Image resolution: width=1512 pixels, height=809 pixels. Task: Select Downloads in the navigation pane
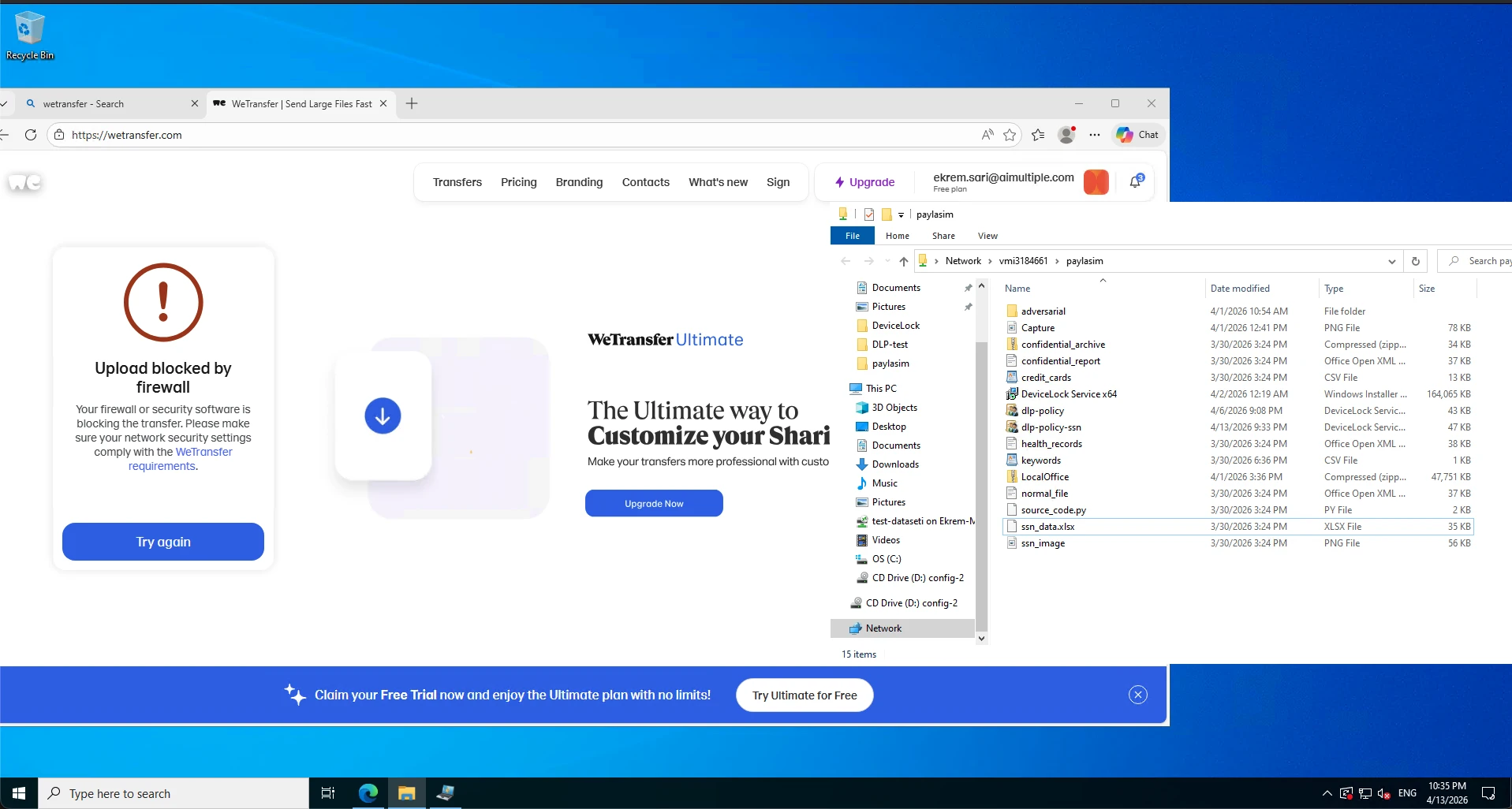895,464
